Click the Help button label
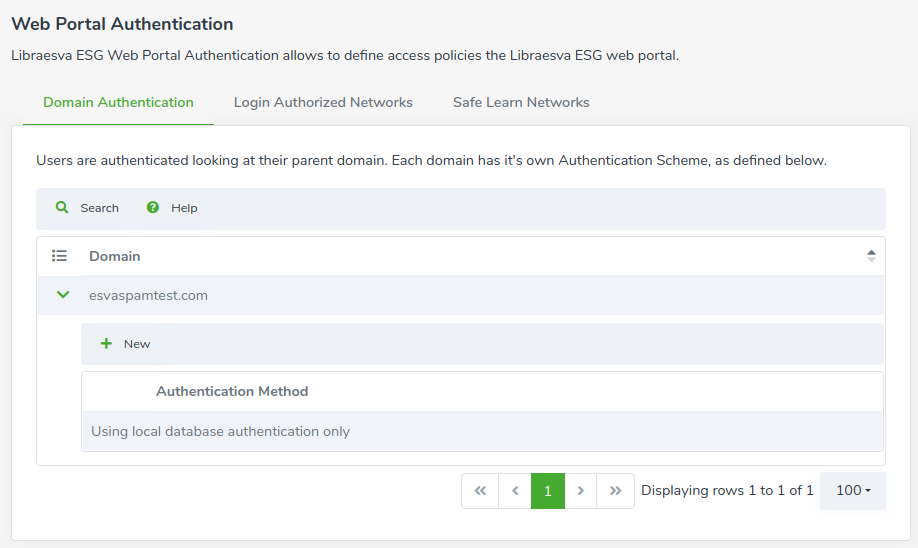Image resolution: width=918 pixels, height=548 pixels. 184,208
